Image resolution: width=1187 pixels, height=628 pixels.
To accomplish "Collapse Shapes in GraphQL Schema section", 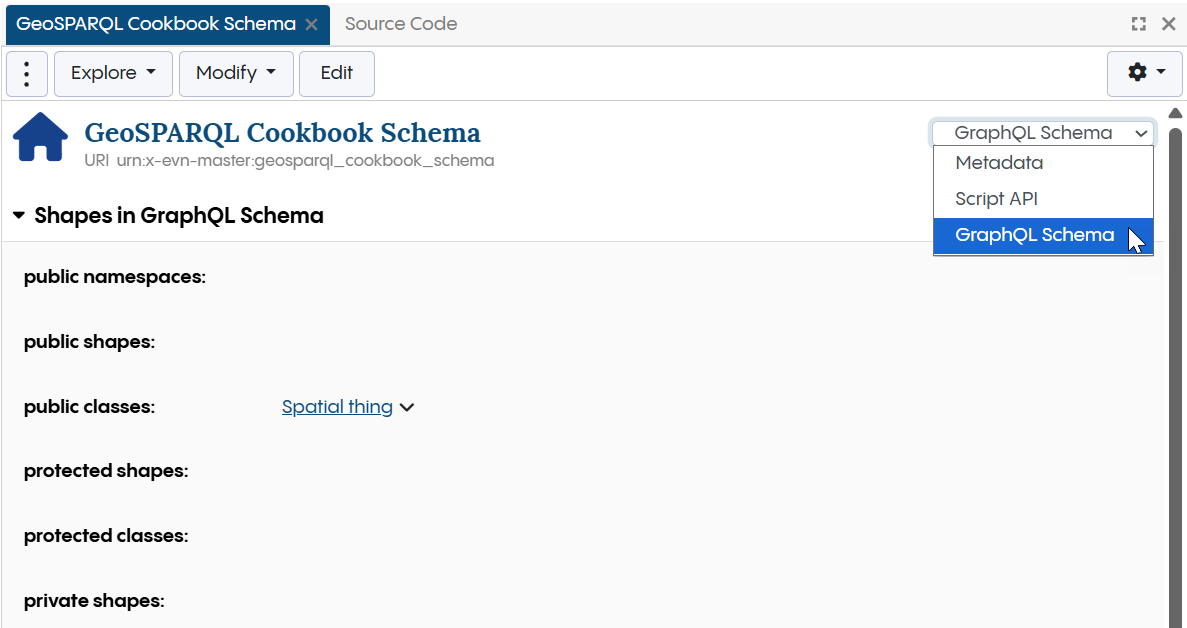I will click(x=19, y=216).
